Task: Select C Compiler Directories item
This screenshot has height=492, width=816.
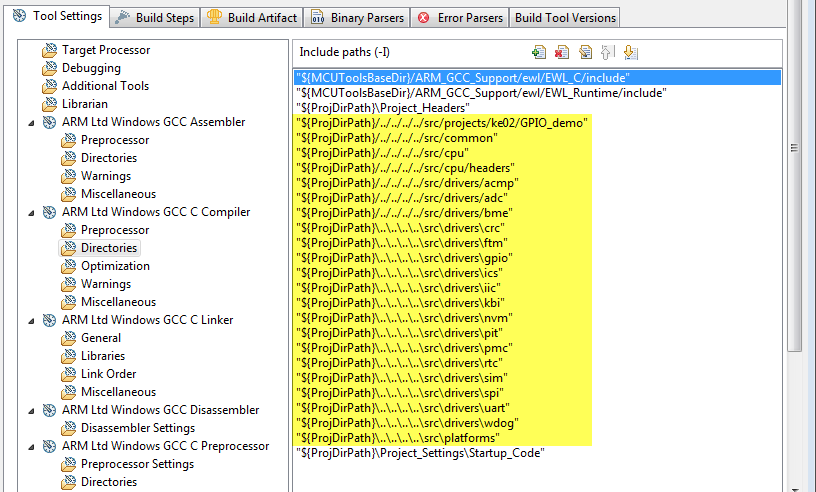Action: 109,248
